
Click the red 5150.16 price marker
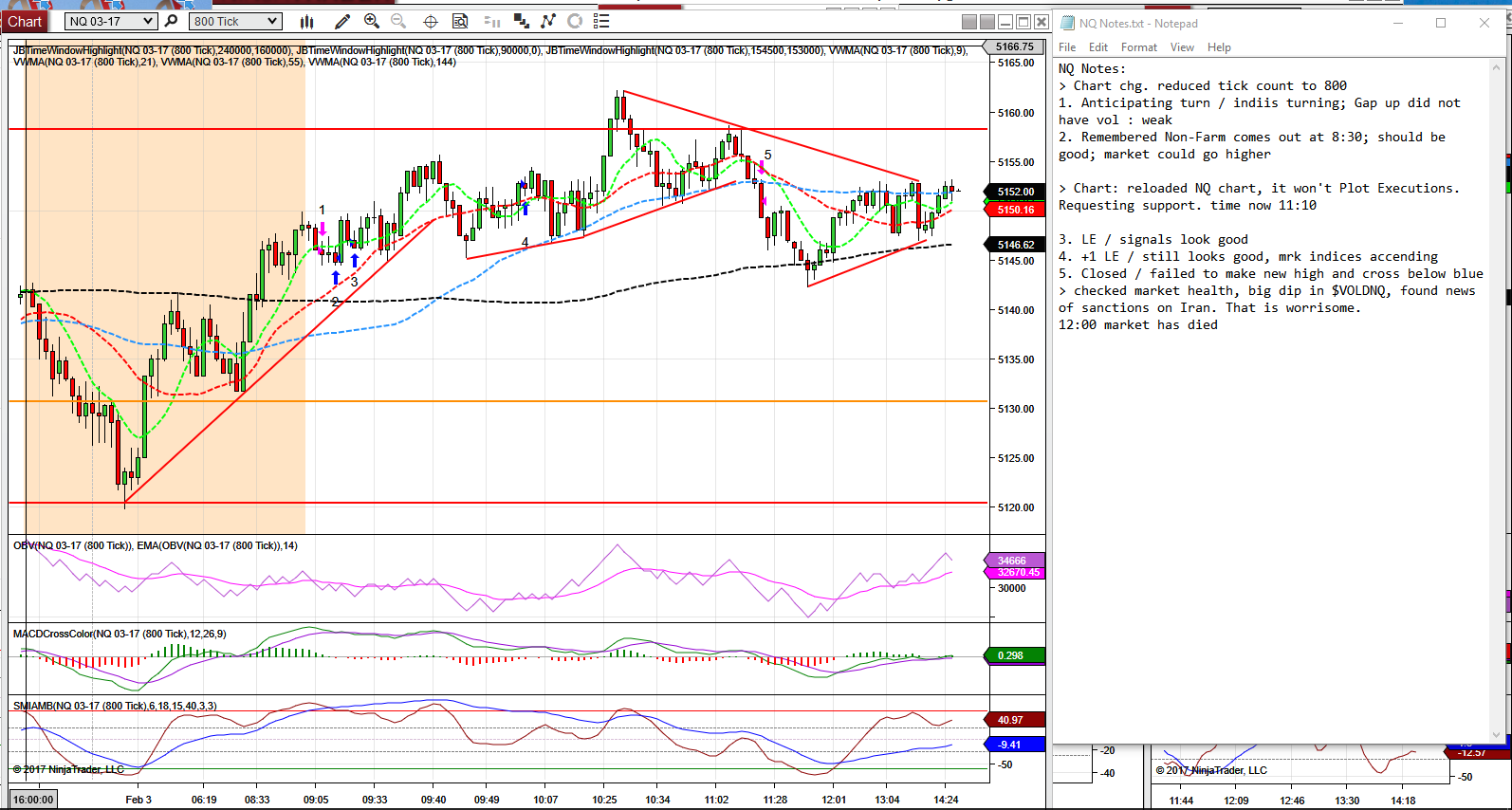[x=1016, y=210]
